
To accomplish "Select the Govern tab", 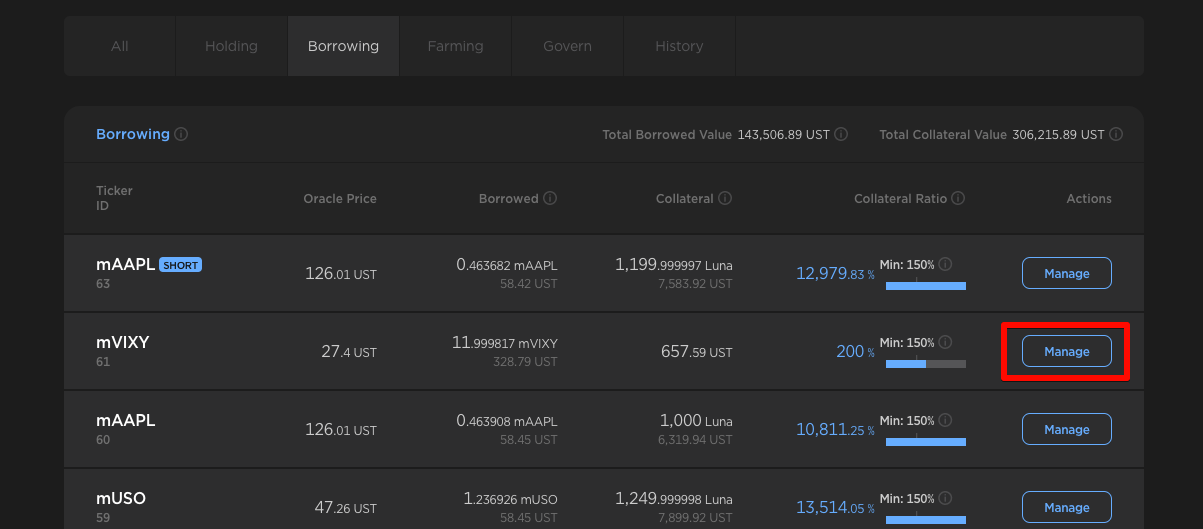I will pos(567,46).
